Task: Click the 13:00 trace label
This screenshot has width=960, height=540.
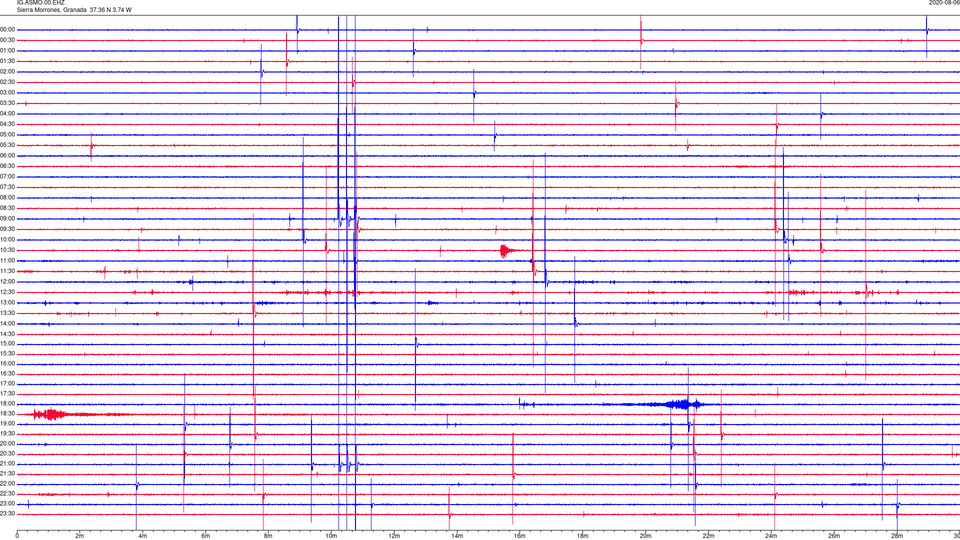Action: tap(8, 302)
